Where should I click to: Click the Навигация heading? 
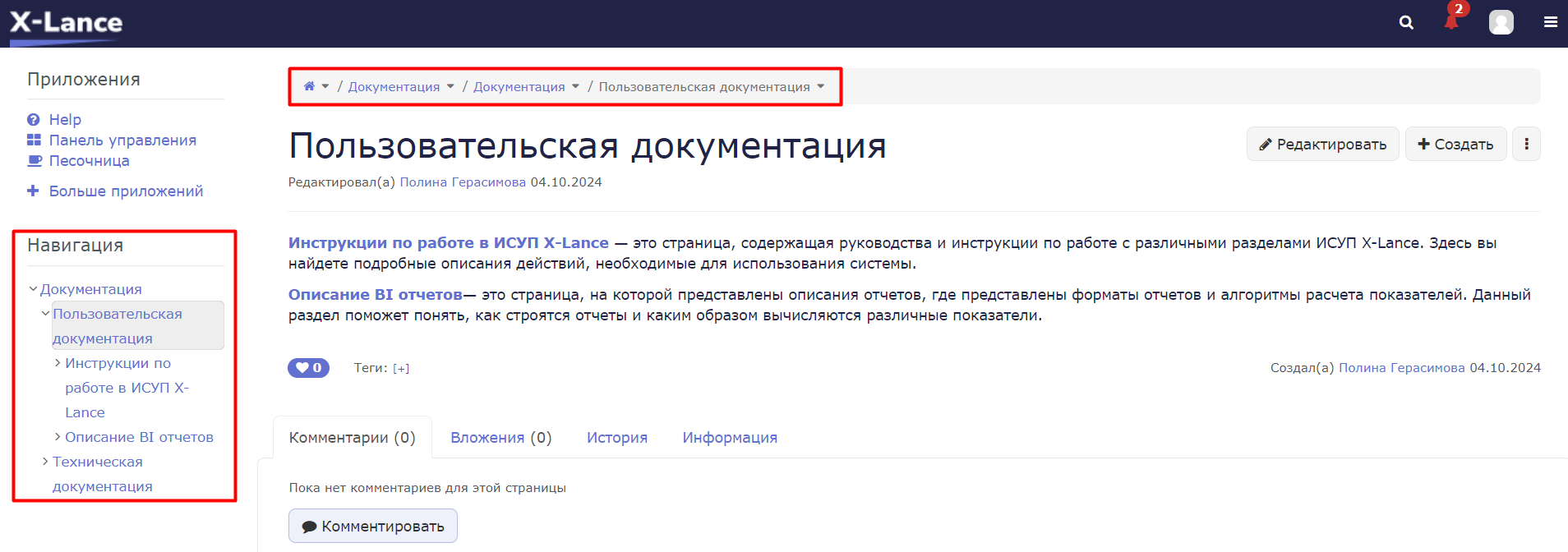[x=75, y=246]
